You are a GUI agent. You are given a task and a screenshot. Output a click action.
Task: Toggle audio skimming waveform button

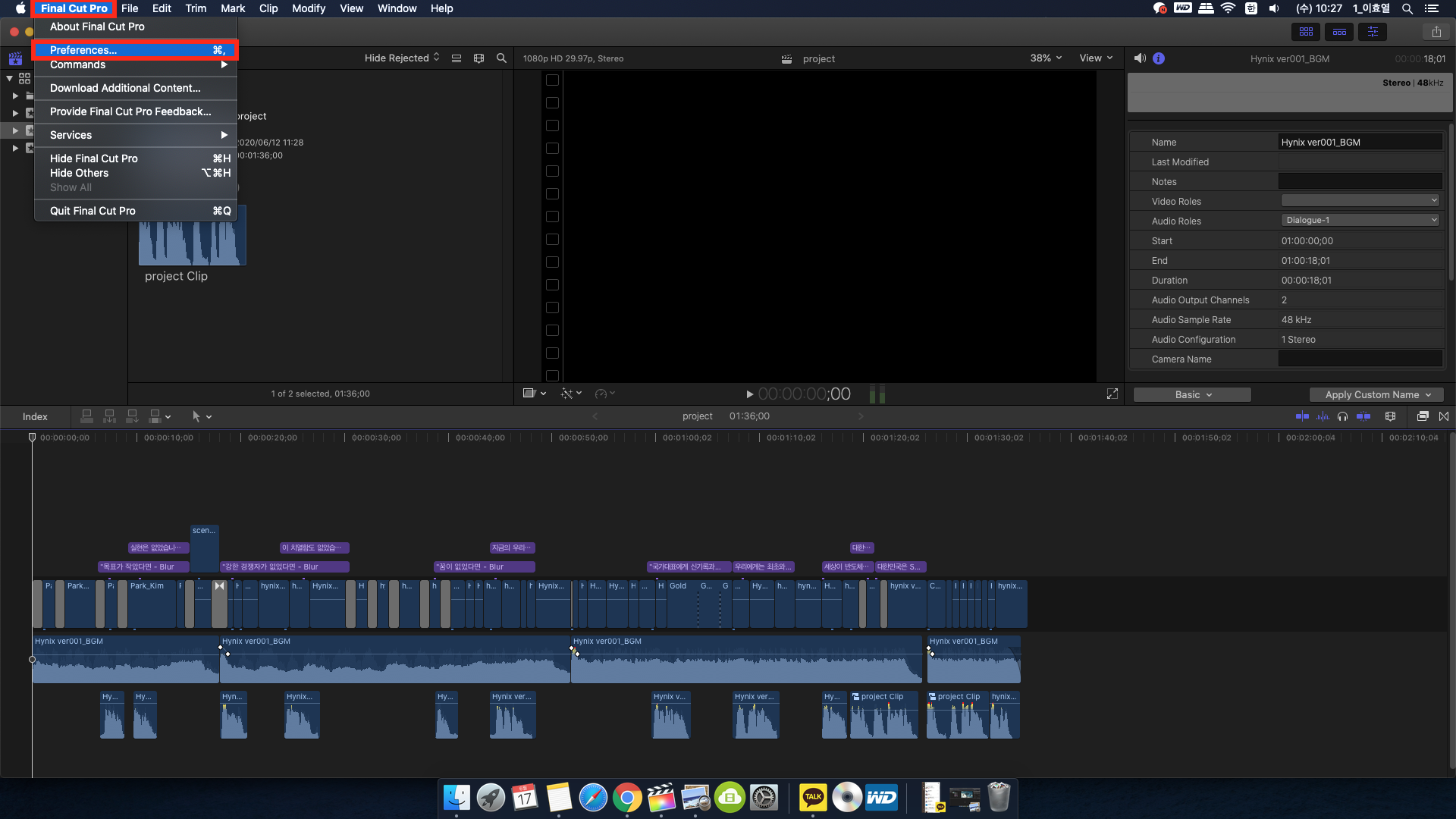pyautogui.click(x=1323, y=416)
